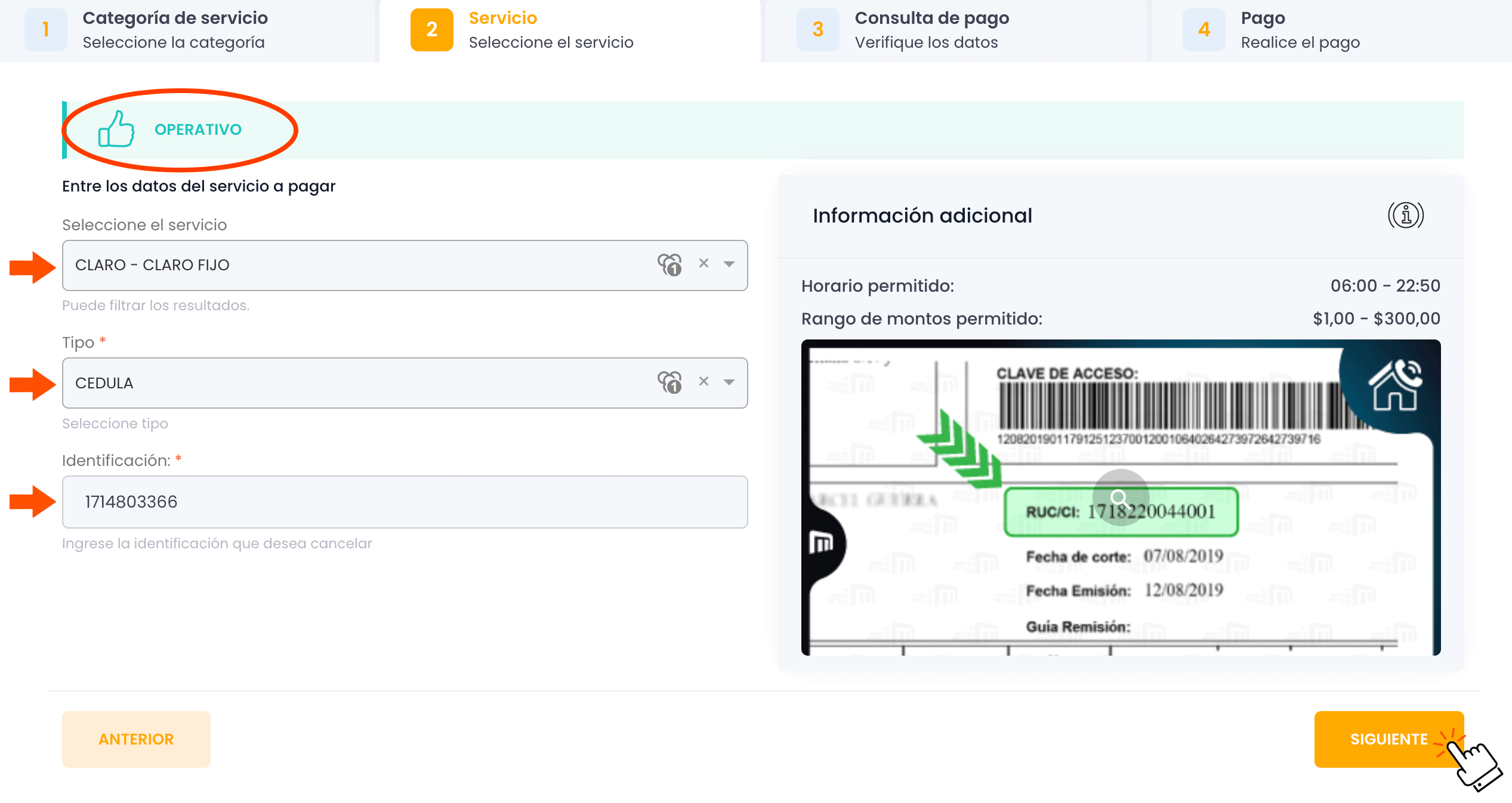Screen dimensions: 1512x803
Task: Click the Ingrese la identificación hint text
Action: [x=217, y=543]
